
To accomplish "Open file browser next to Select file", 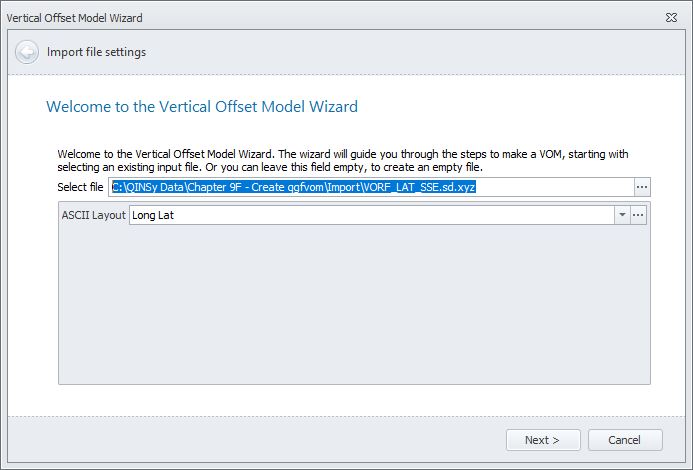I will pyautogui.click(x=643, y=187).
